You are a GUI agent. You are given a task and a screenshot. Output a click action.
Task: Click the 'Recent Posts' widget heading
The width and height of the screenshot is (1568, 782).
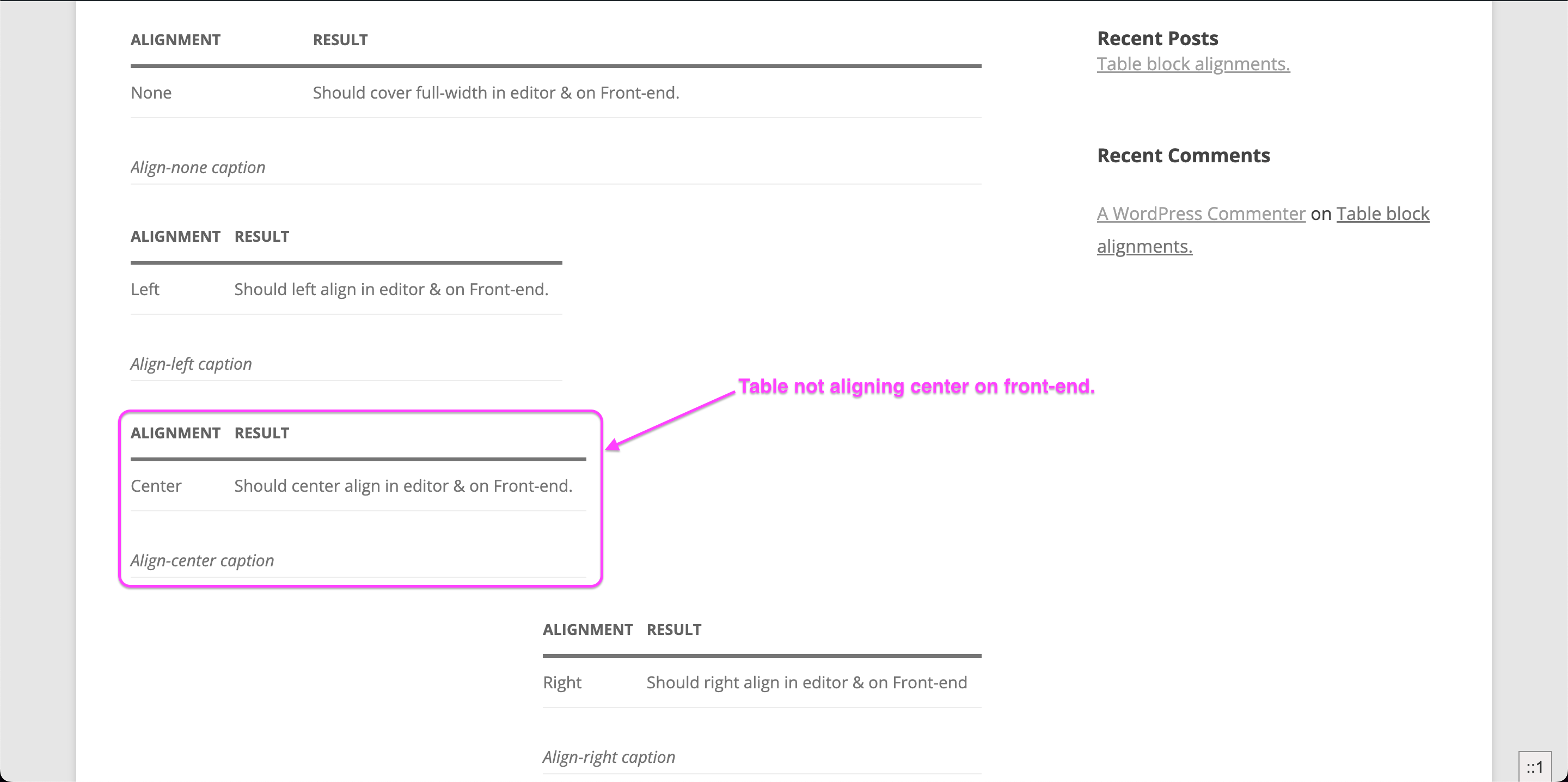pos(1157,38)
